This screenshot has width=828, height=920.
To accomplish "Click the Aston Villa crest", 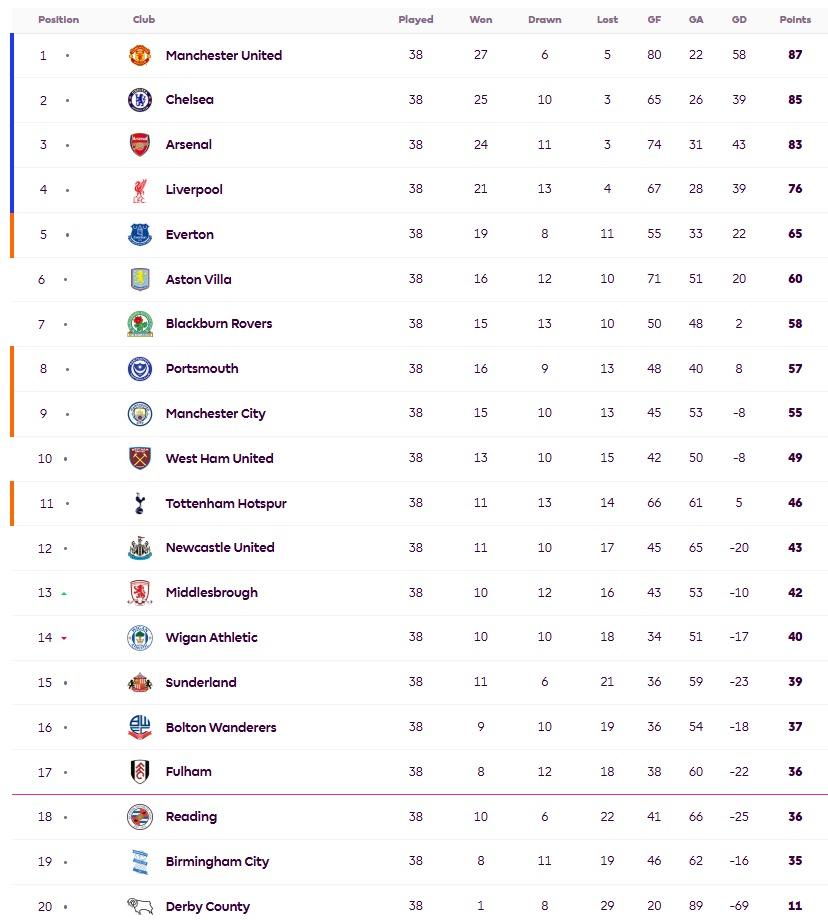I will (139, 279).
